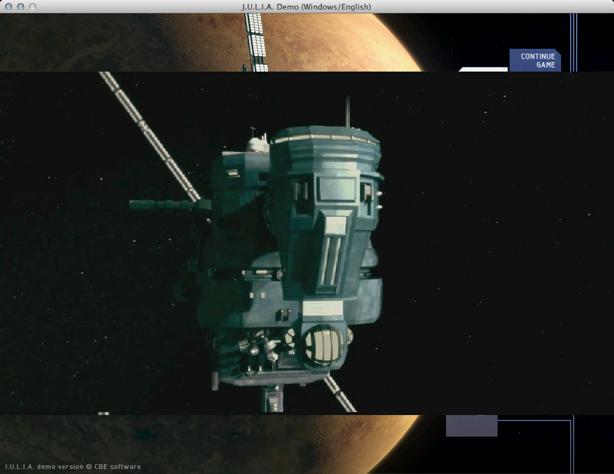Close the J.U.L.I.A. Demo window
The height and width of the screenshot is (474, 614).
8,7
